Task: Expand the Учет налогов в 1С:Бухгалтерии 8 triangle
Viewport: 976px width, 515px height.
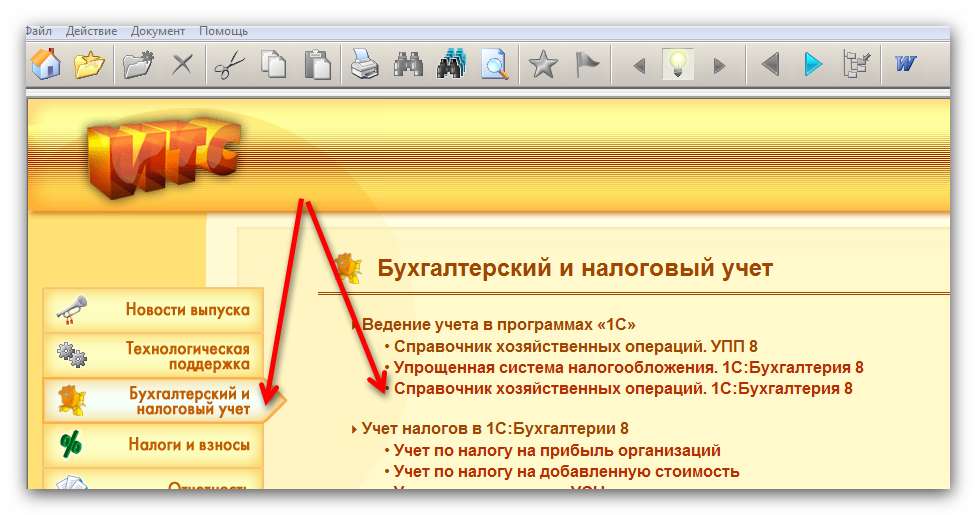Action: 354,429
